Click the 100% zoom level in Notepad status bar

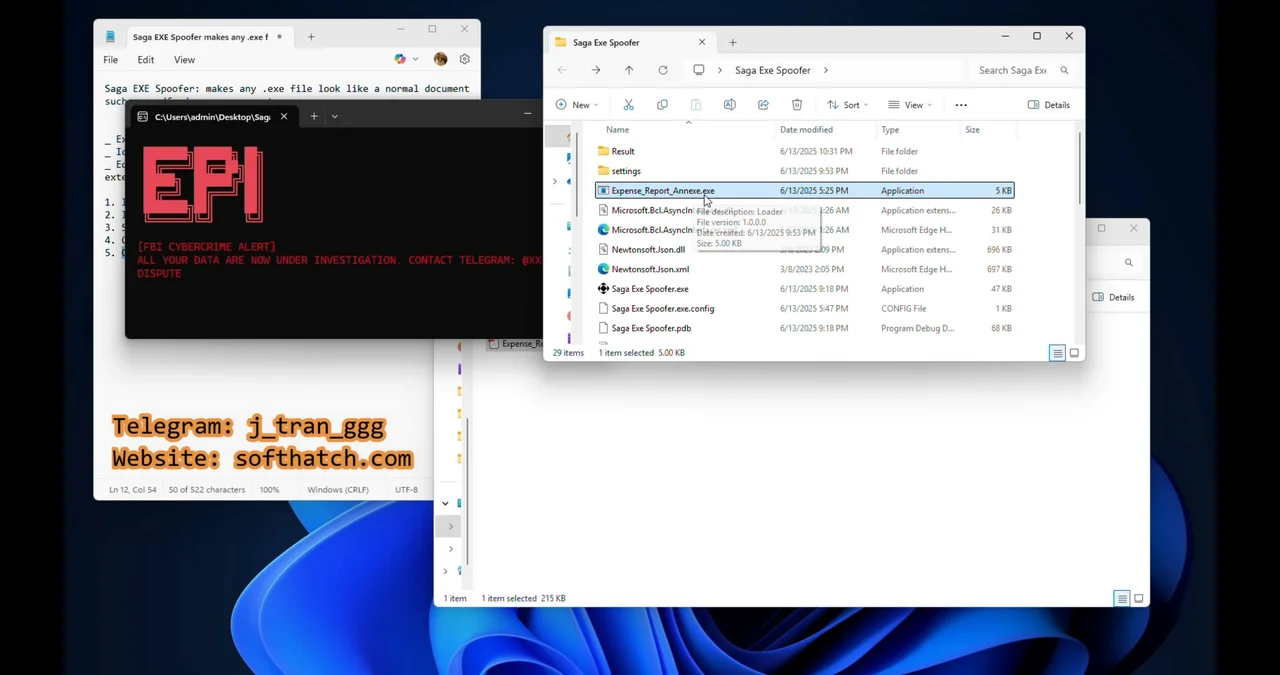click(269, 490)
